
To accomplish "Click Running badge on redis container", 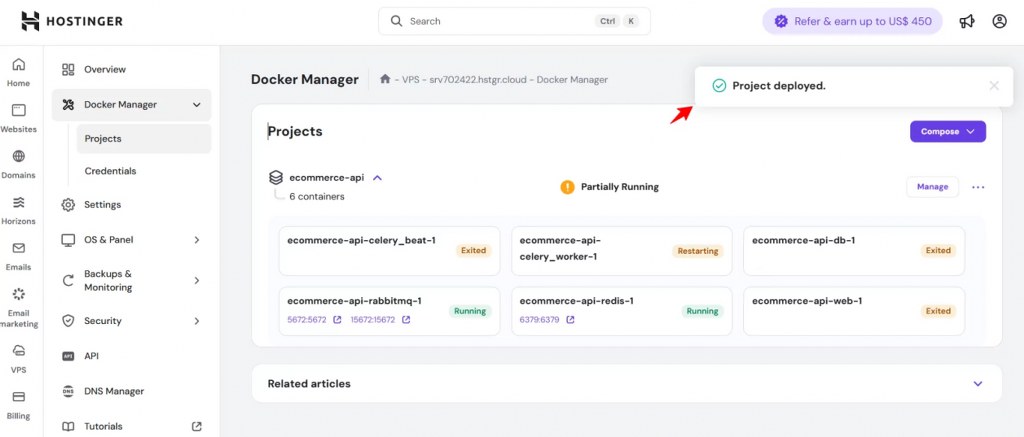I will 703,311.
